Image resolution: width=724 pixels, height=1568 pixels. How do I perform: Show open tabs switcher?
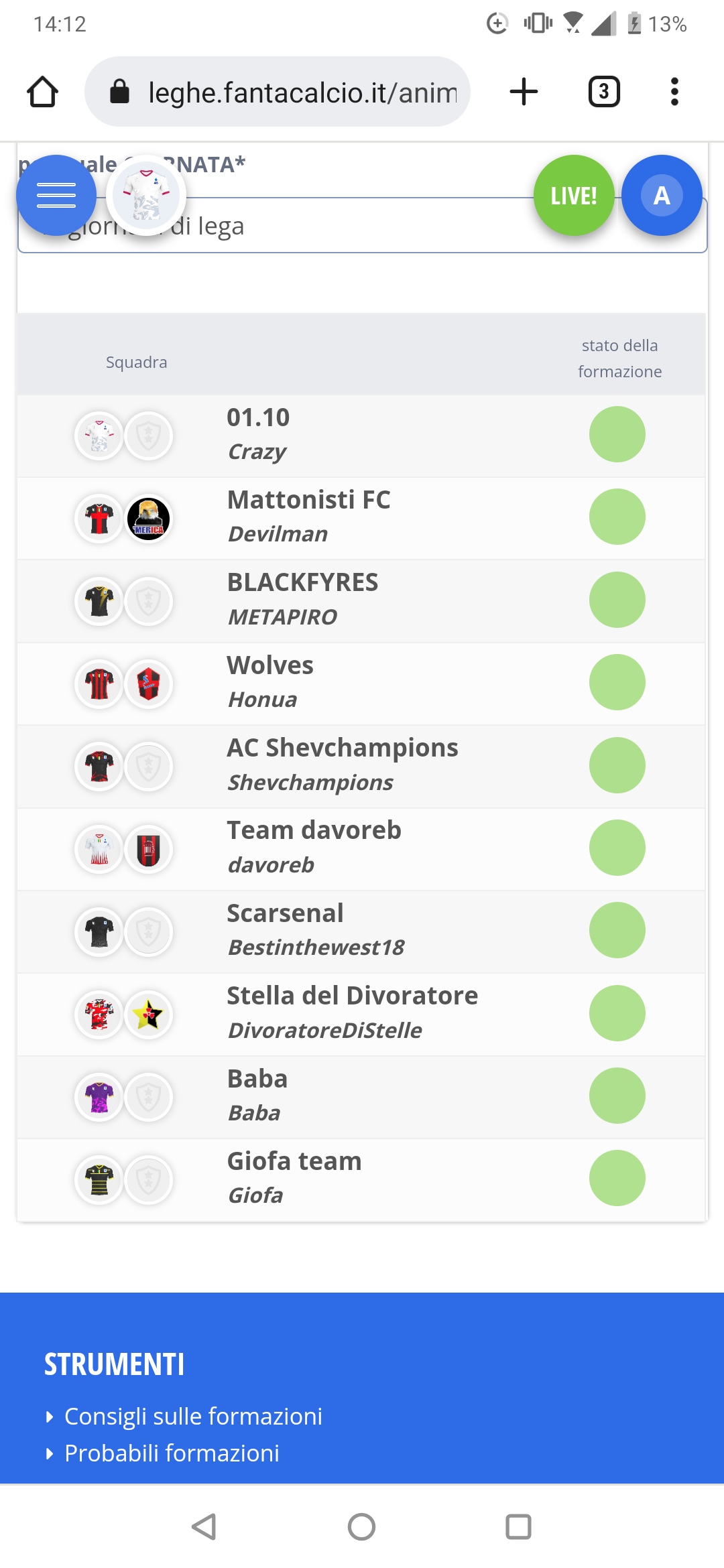pyautogui.click(x=603, y=92)
